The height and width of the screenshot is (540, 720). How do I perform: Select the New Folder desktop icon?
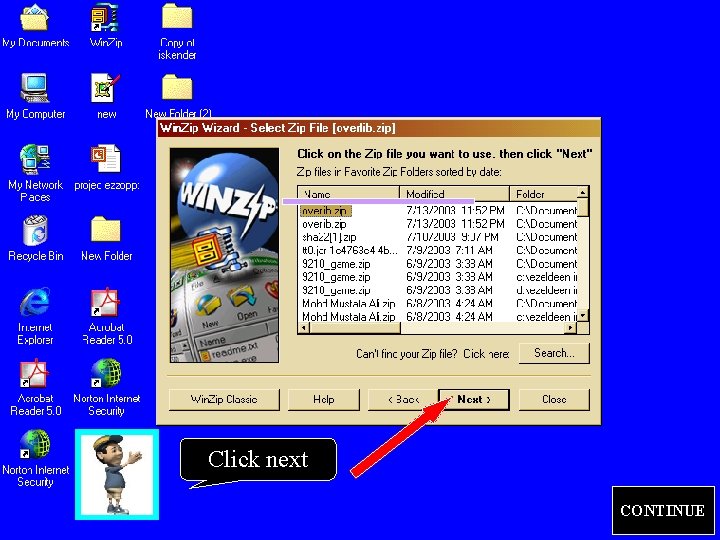point(107,239)
